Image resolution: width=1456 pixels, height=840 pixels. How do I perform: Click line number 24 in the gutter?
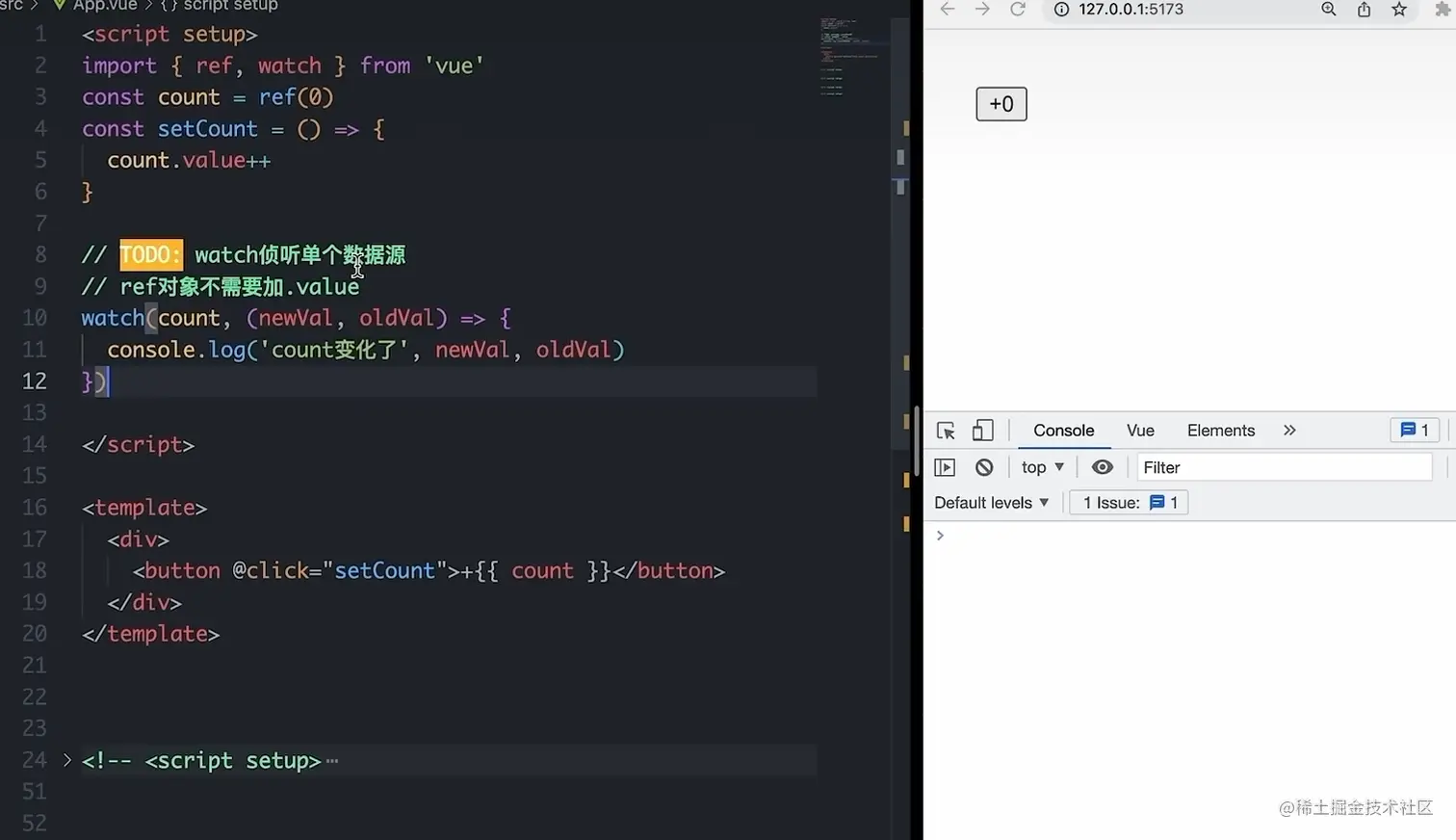point(34,760)
